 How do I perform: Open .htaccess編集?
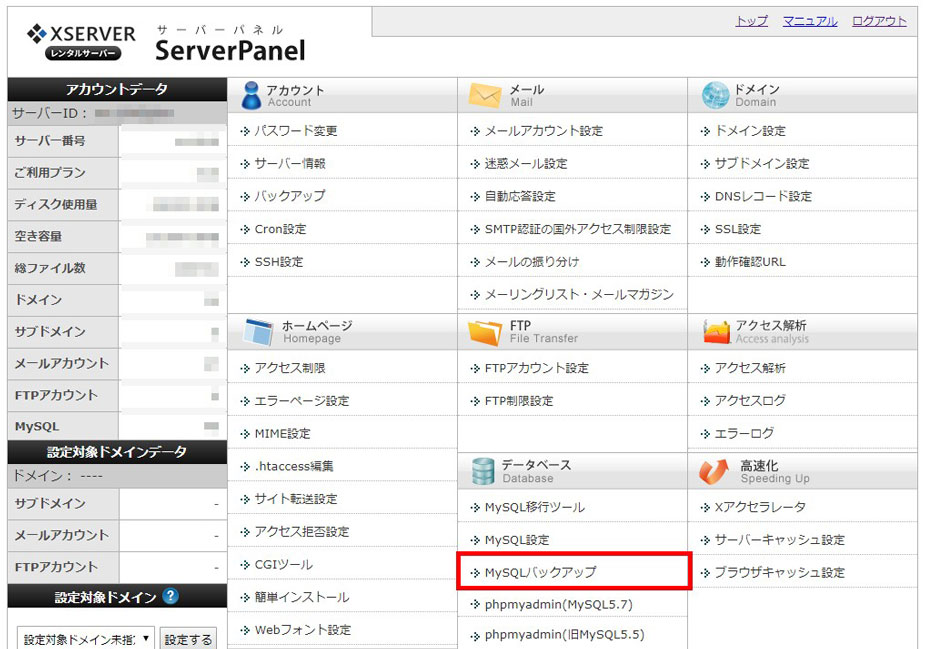click(x=294, y=466)
